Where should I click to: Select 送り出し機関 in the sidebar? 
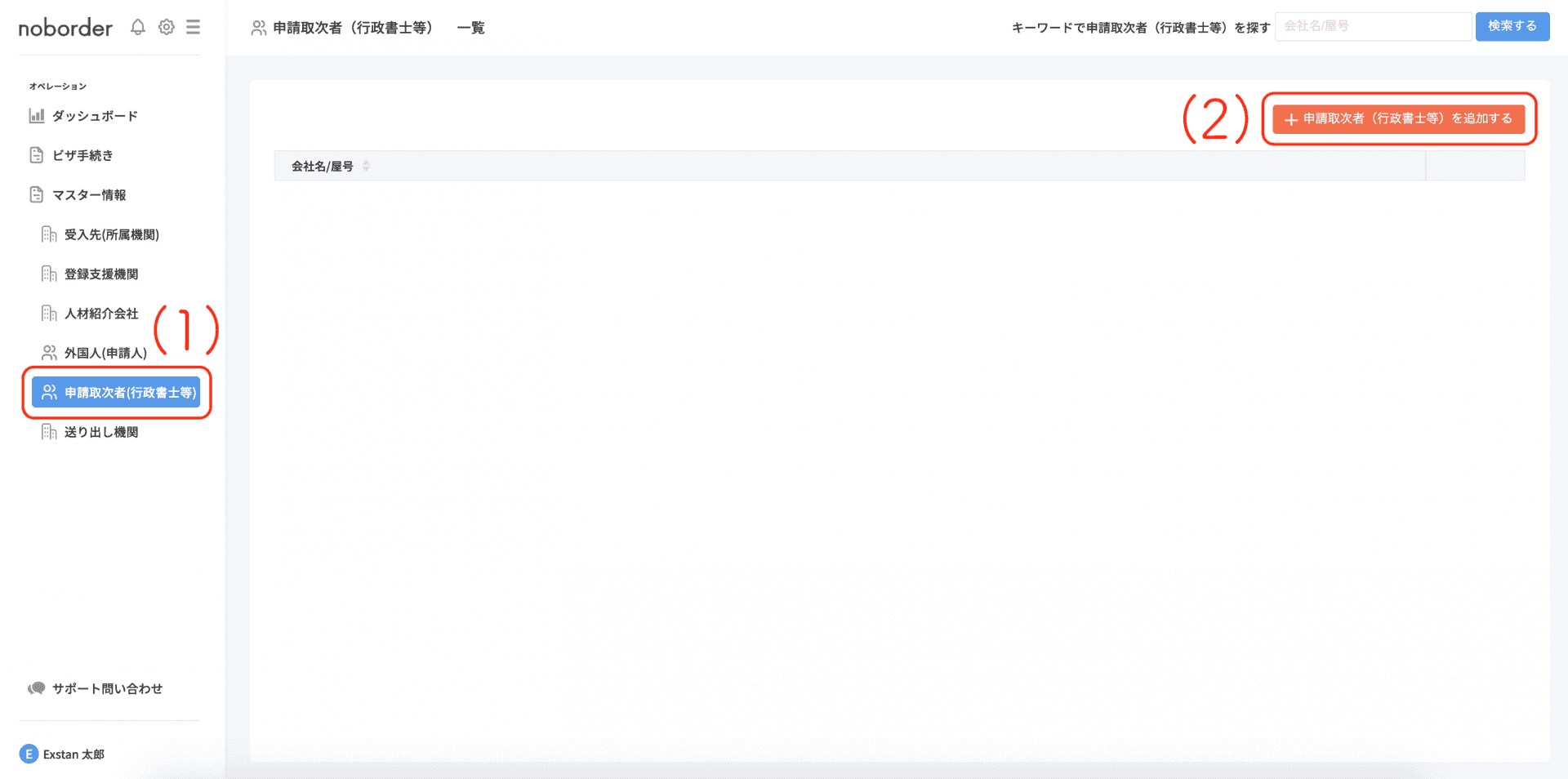(101, 431)
